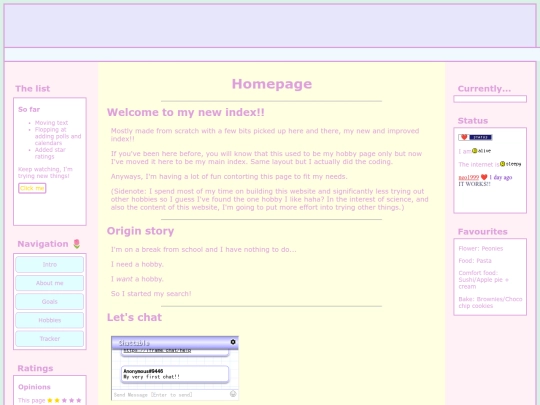
Task: Click 'Flopping at adding polls and calendars' item
Action: point(58,136)
